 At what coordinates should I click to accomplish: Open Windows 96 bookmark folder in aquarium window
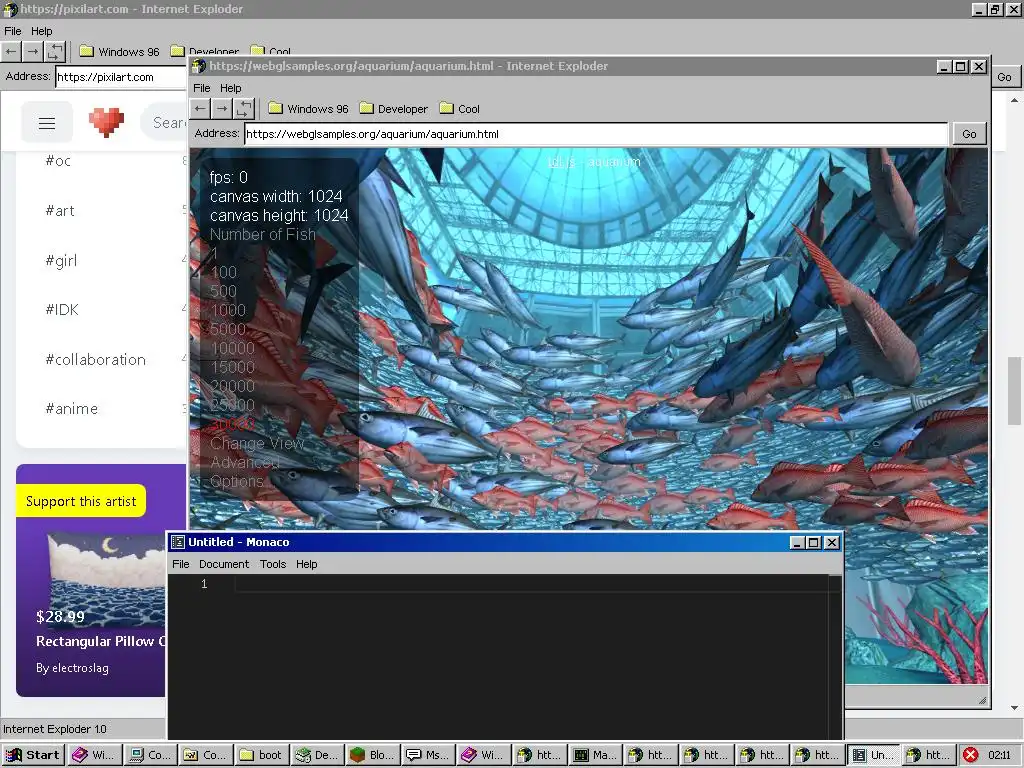point(308,109)
